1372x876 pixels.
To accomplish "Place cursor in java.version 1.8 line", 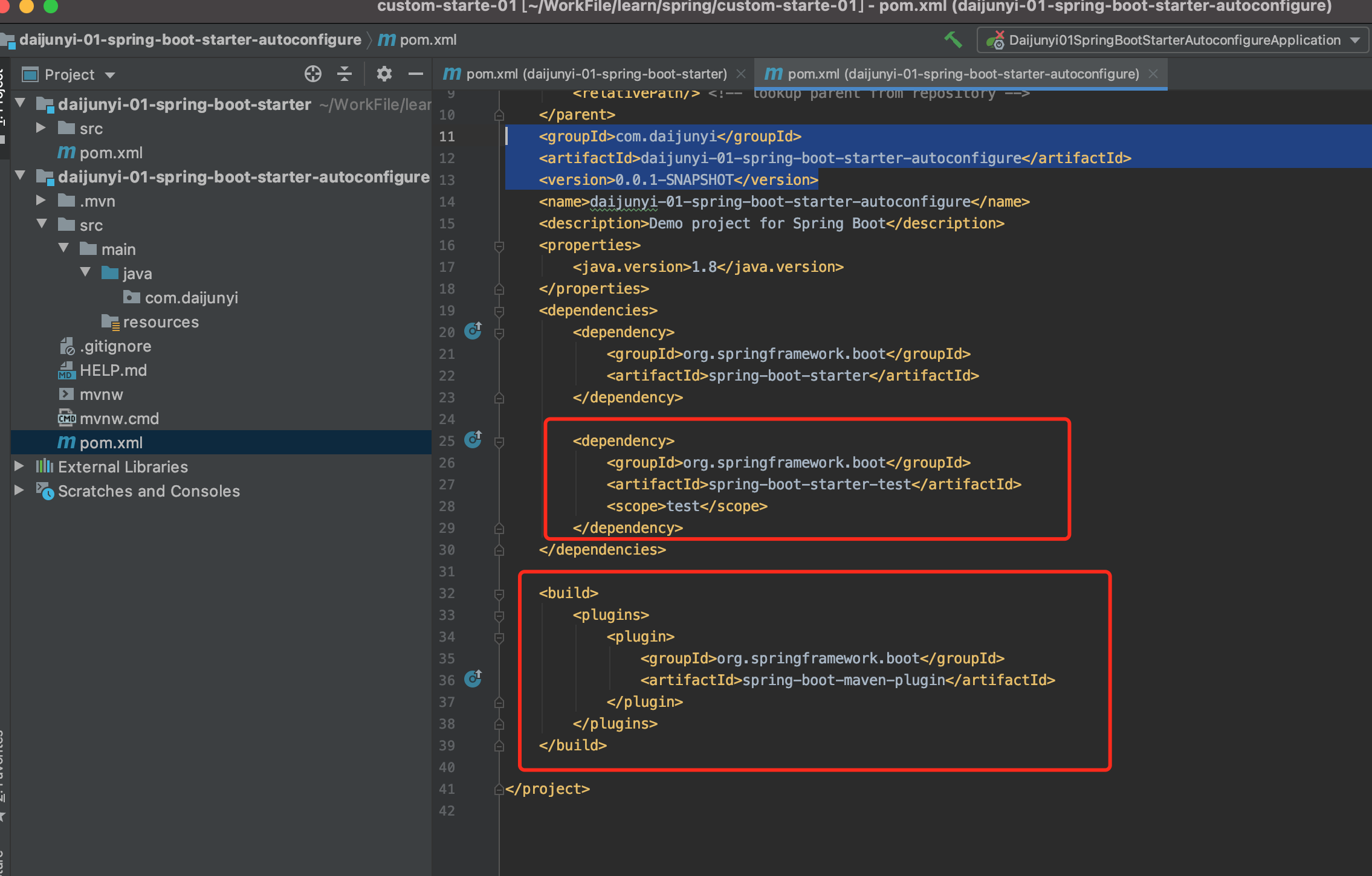I will (708, 267).
